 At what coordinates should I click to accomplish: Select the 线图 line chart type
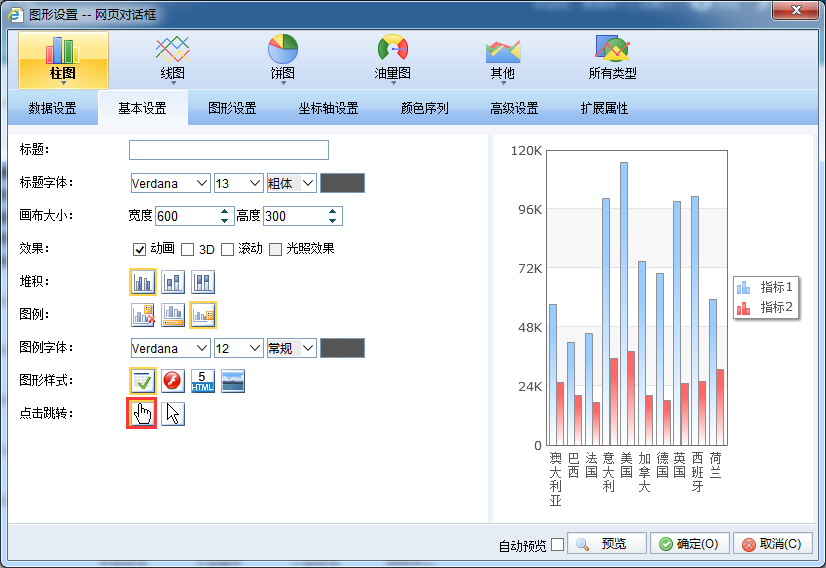[172, 58]
